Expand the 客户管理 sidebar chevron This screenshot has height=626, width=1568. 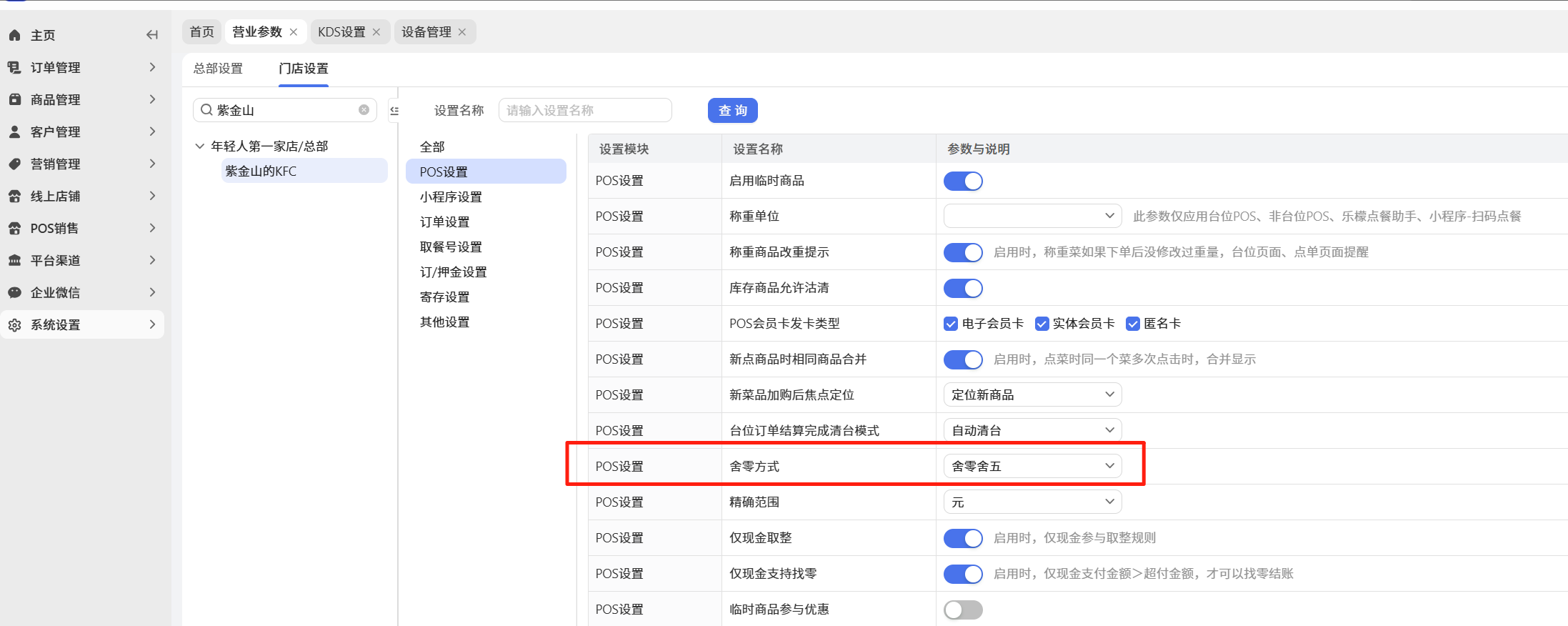152,131
